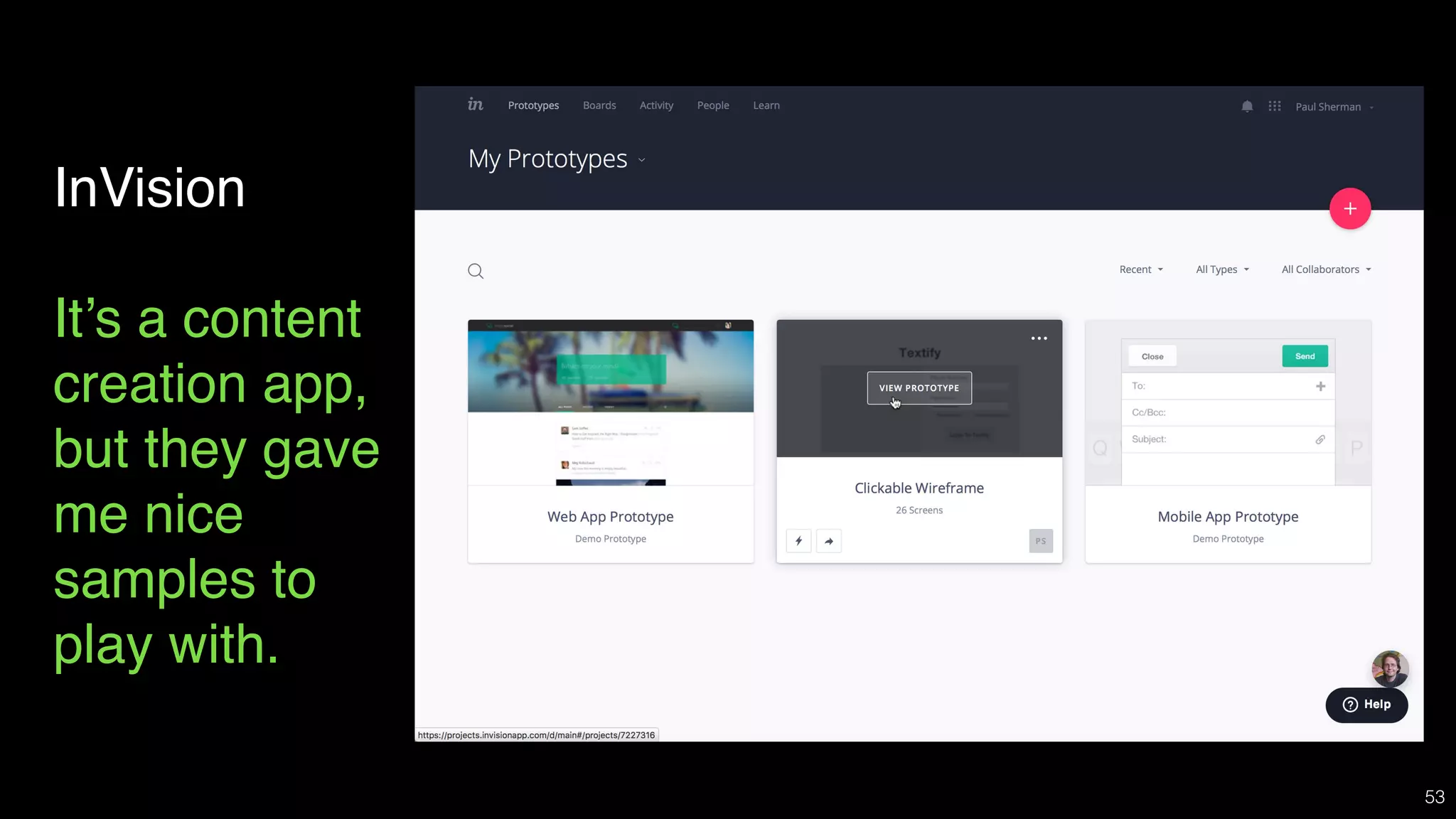Click the Close button in Mobile App thumbnail
This screenshot has height=819, width=1456.
pyautogui.click(x=1152, y=356)
